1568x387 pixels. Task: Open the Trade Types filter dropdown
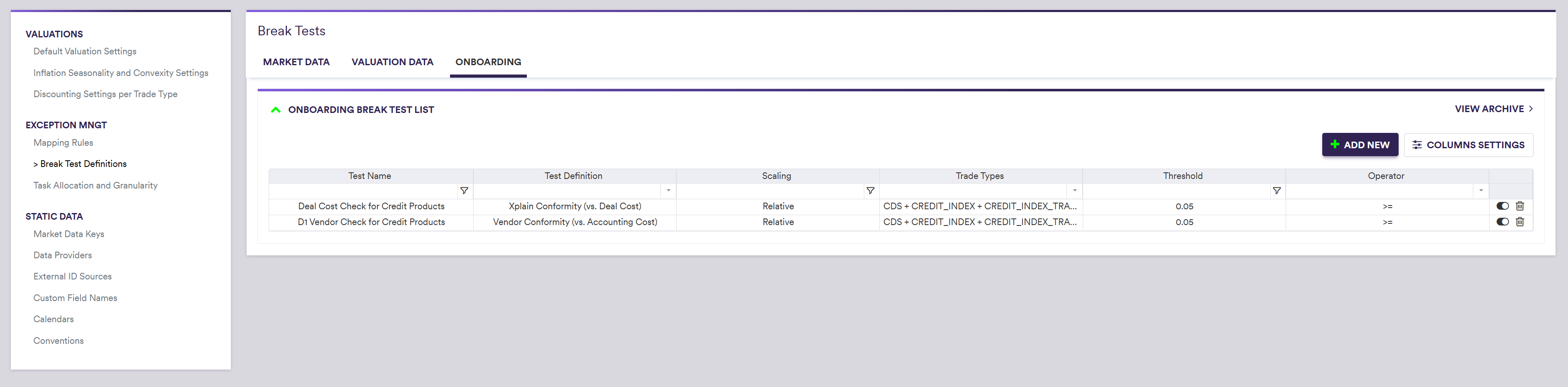1074,191
